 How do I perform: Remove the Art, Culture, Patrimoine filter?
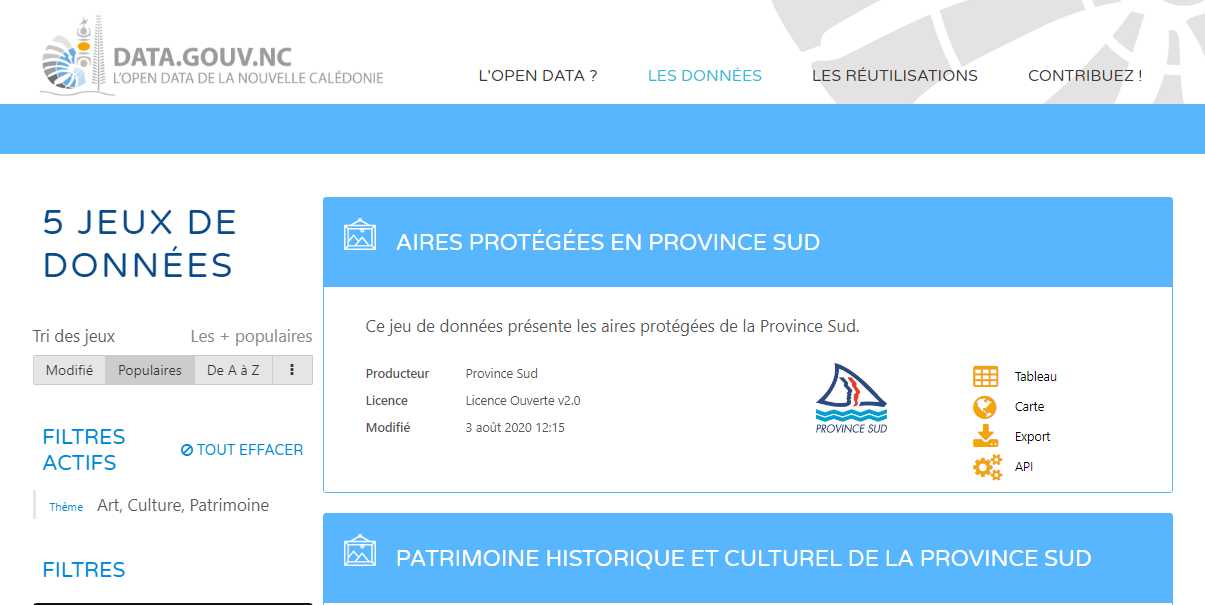(x=183, y=506)
